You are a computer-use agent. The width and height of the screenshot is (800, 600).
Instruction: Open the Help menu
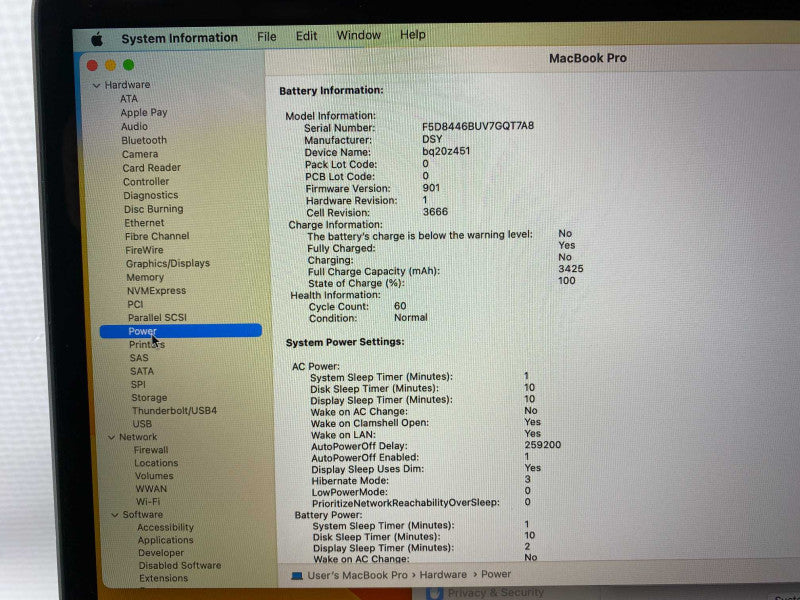[x=413, y=35]
